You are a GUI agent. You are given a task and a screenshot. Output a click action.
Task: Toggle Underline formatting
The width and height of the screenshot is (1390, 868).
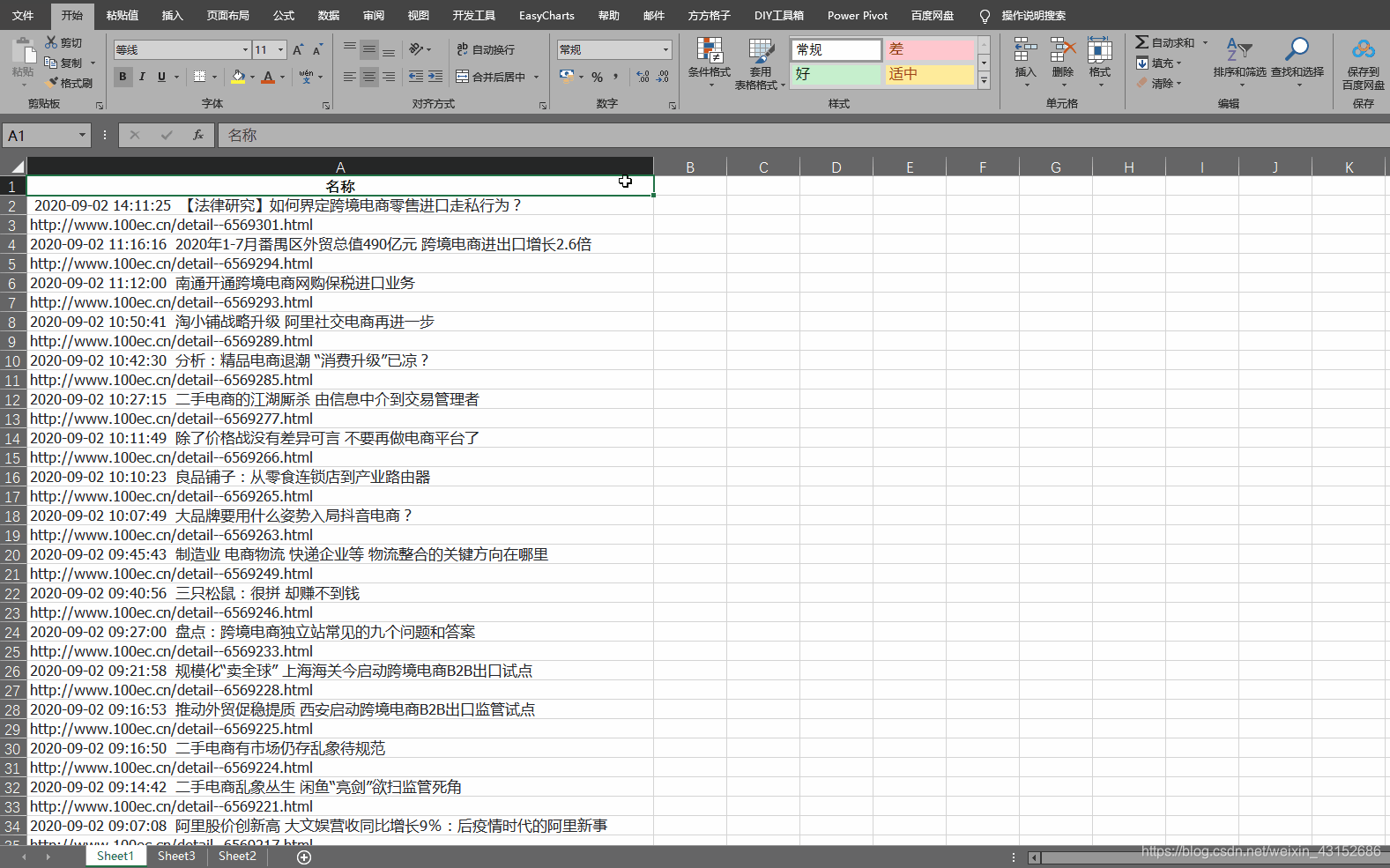pos(161,77)
